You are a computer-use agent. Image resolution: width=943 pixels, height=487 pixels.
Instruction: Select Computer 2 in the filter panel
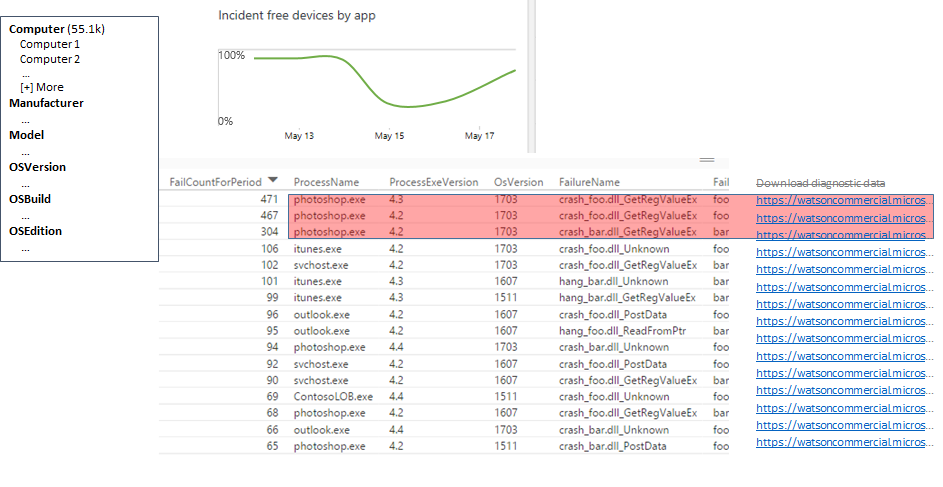[x=50, y=59]
